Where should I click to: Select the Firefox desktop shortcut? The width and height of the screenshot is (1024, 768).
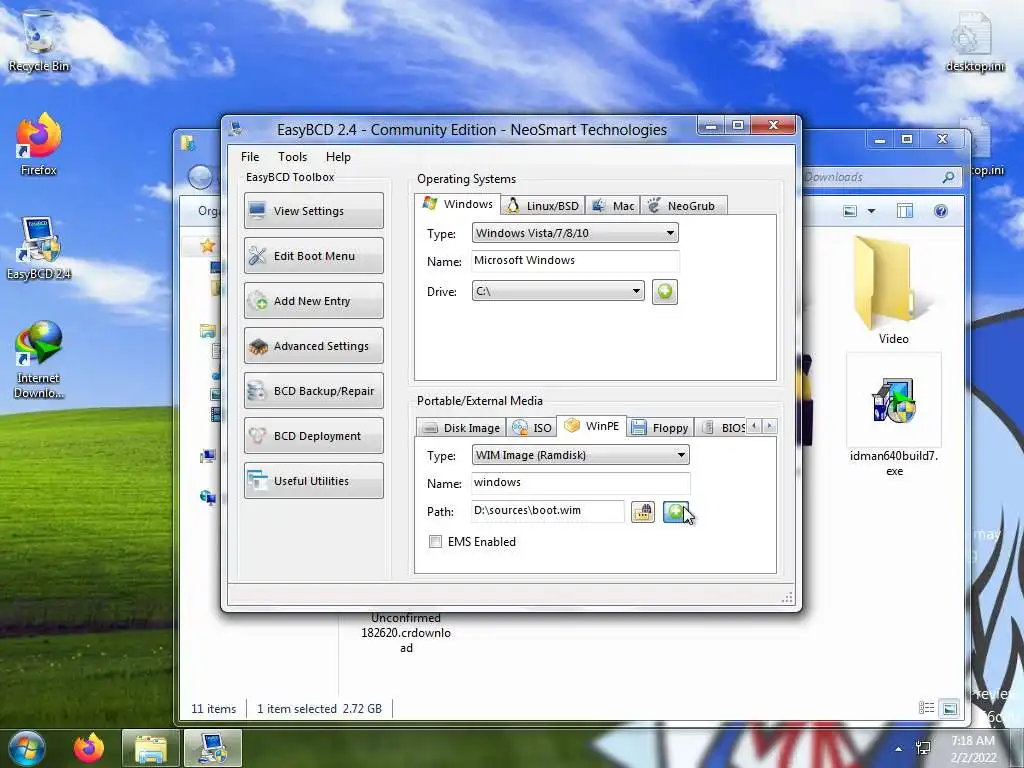39,145
